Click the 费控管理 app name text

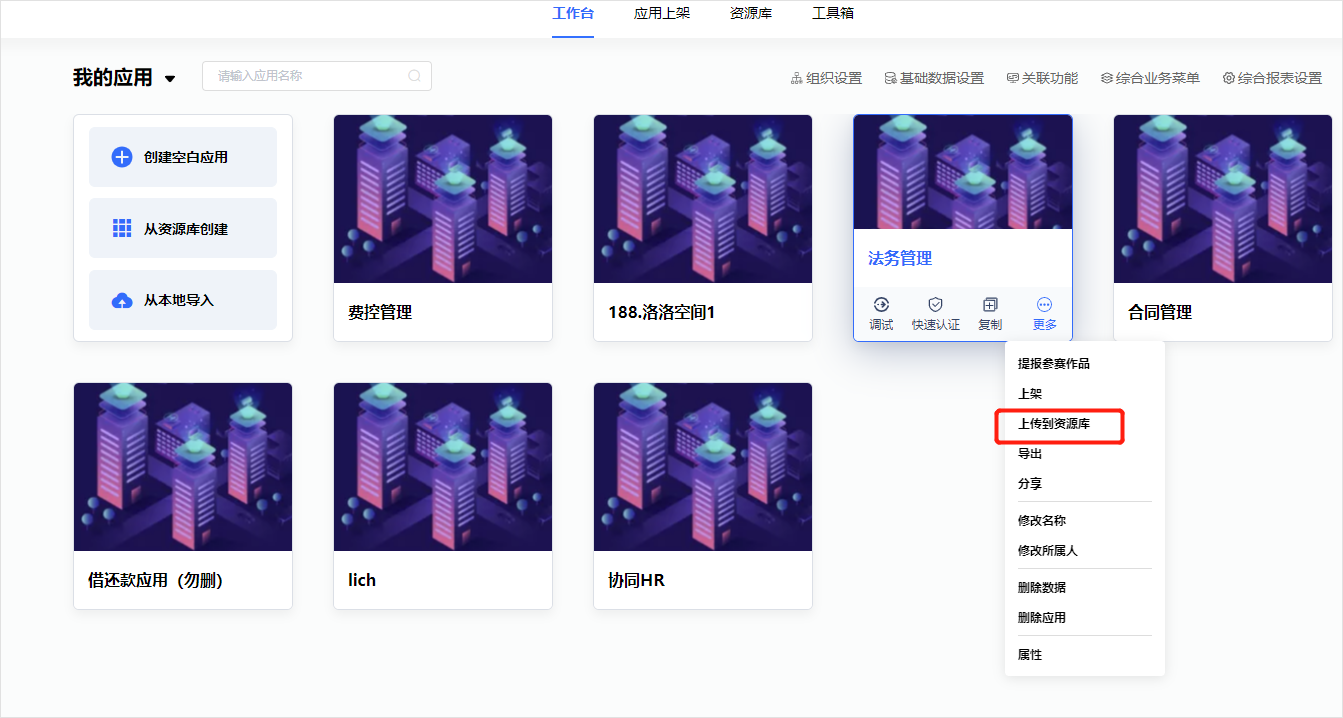[380, 312]
